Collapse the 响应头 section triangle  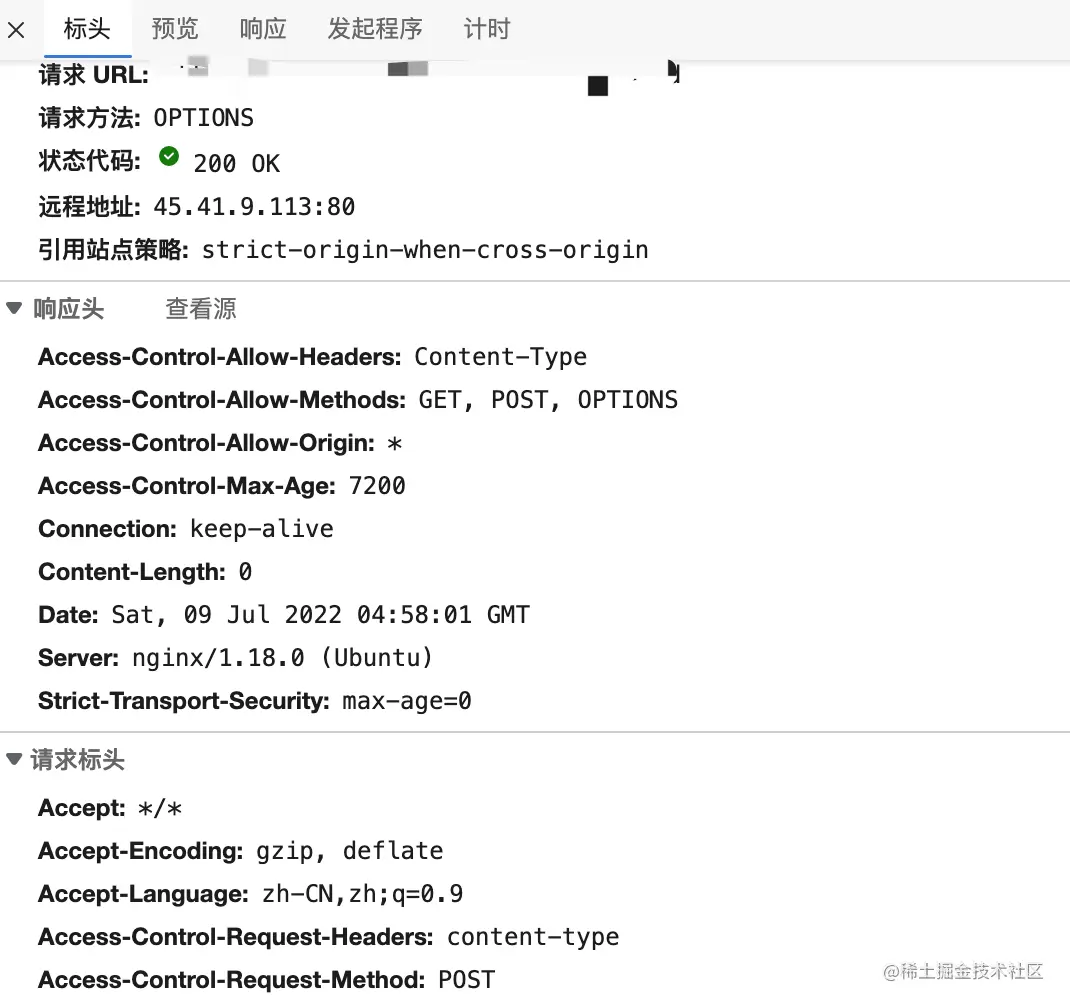click(14, 308)
